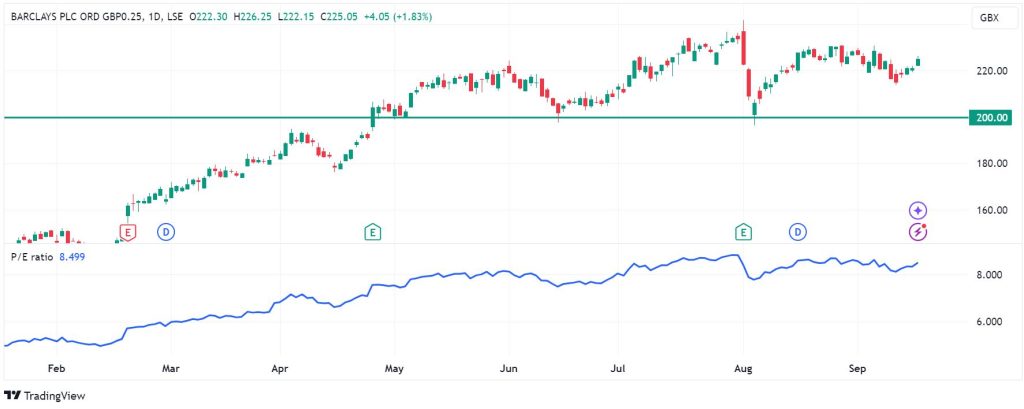Click the blue D dividend marker near March
The height and width of the screenshot is (409, 1024).
pyautogui.click(x=167, y=231)
